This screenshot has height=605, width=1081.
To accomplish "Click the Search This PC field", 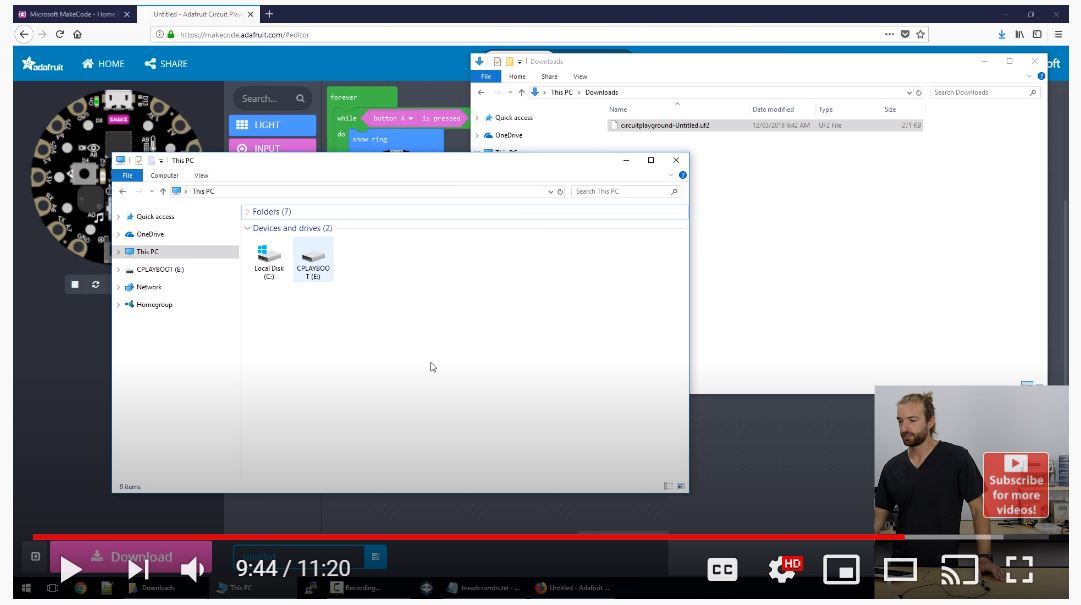I will (x=625, y=192).
